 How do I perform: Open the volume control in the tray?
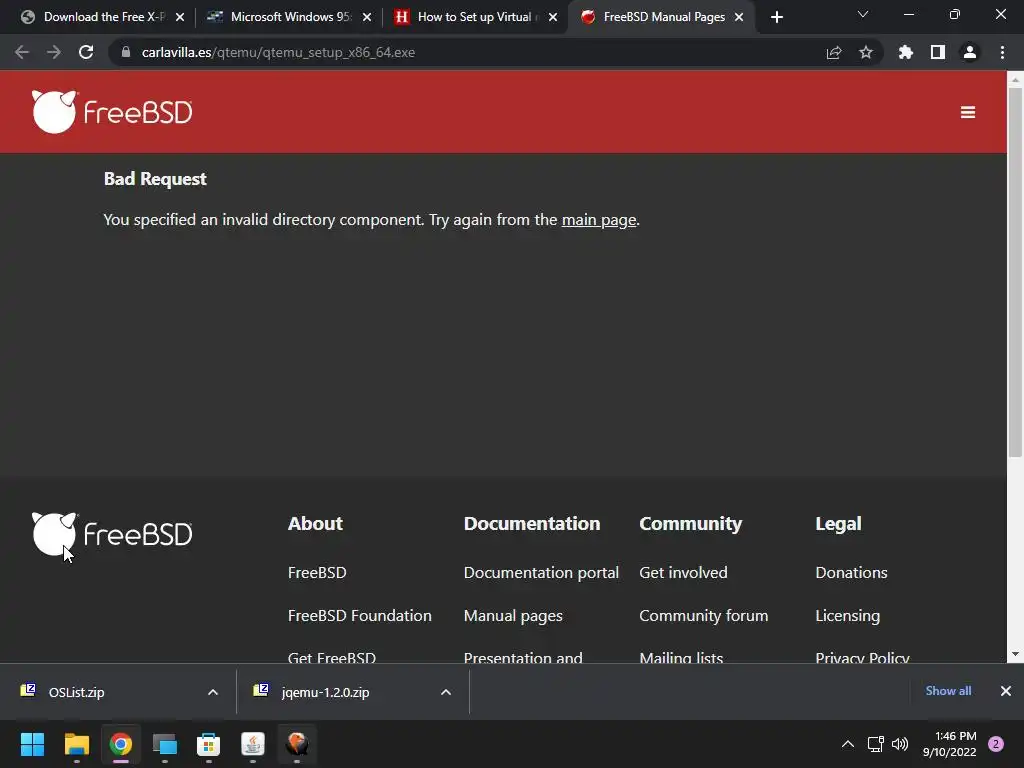click(900, 744)
